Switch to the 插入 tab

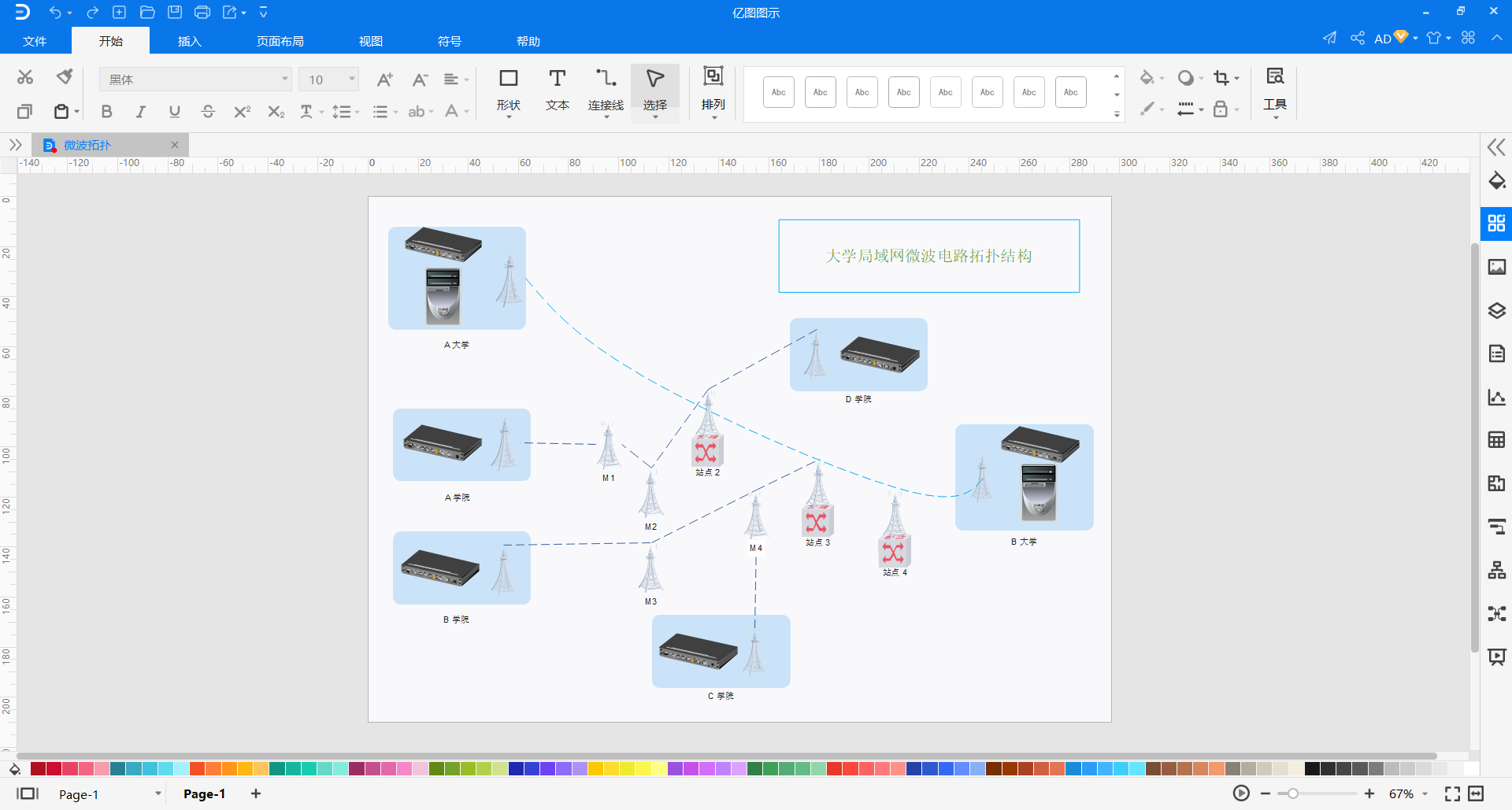[190, 41]
